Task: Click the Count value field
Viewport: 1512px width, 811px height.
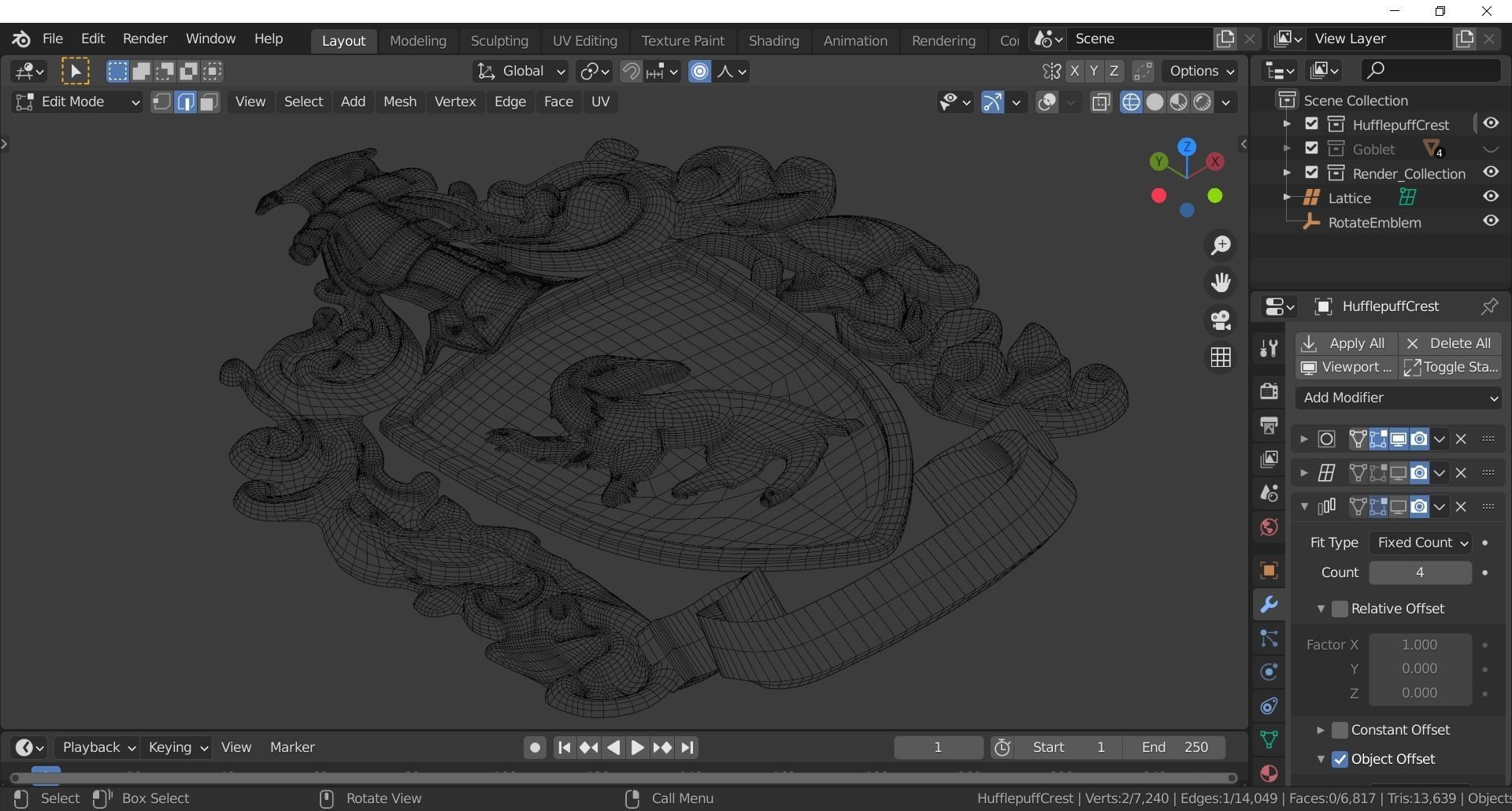Action: [1420, 573]
